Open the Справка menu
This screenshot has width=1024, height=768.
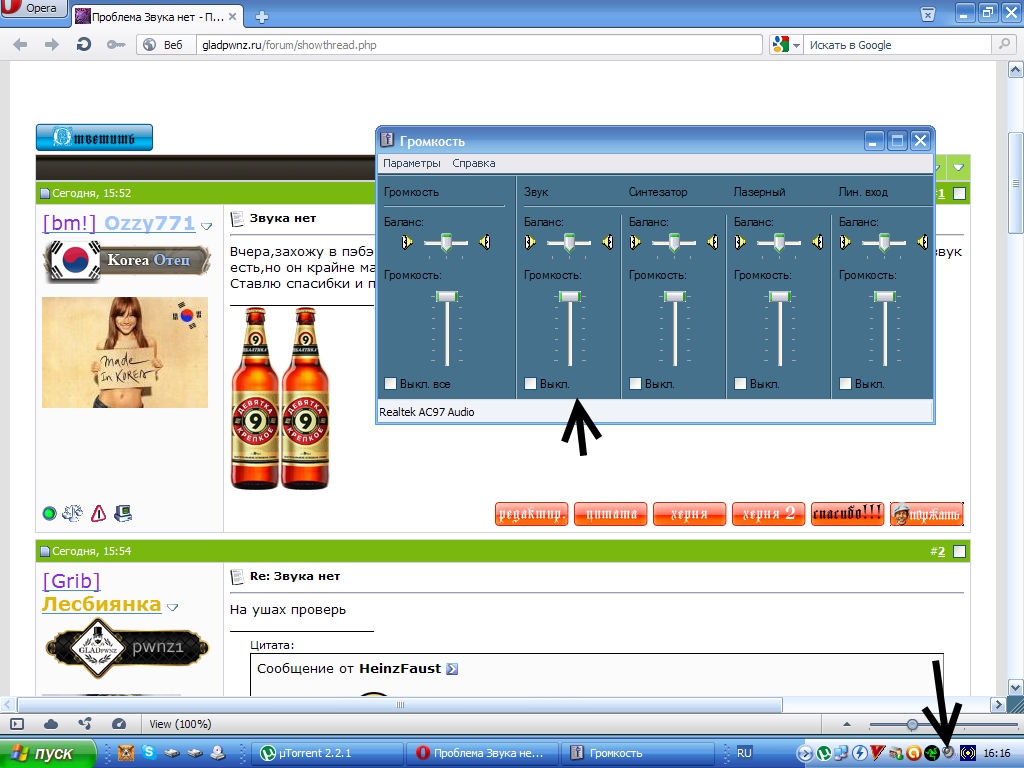pyautogui.click(x=473, y=163)
